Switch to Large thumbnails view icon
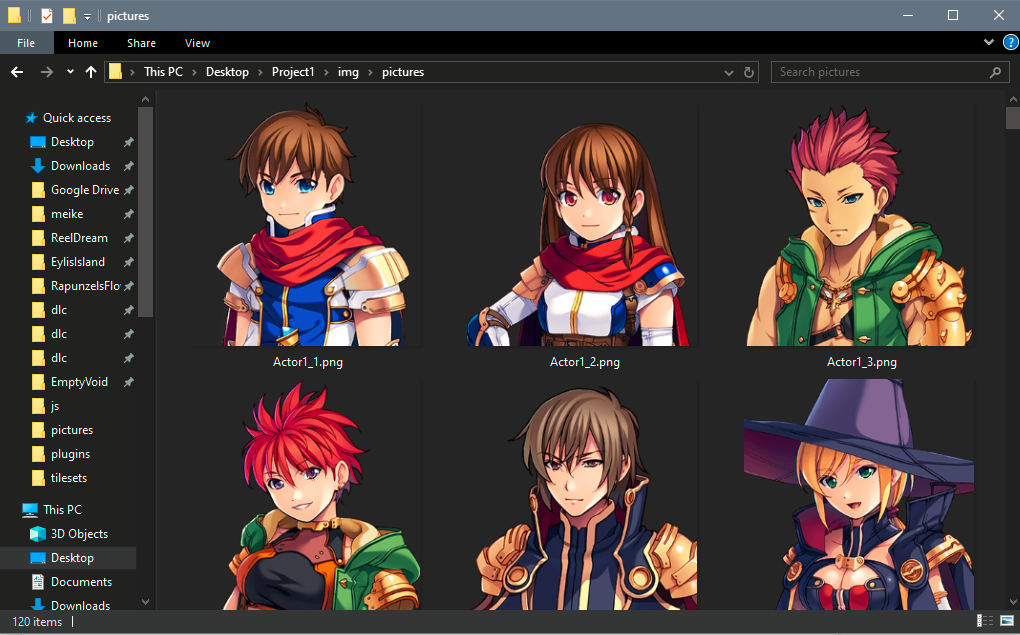Viewport: 1020px width, 635px height. 1007,621
